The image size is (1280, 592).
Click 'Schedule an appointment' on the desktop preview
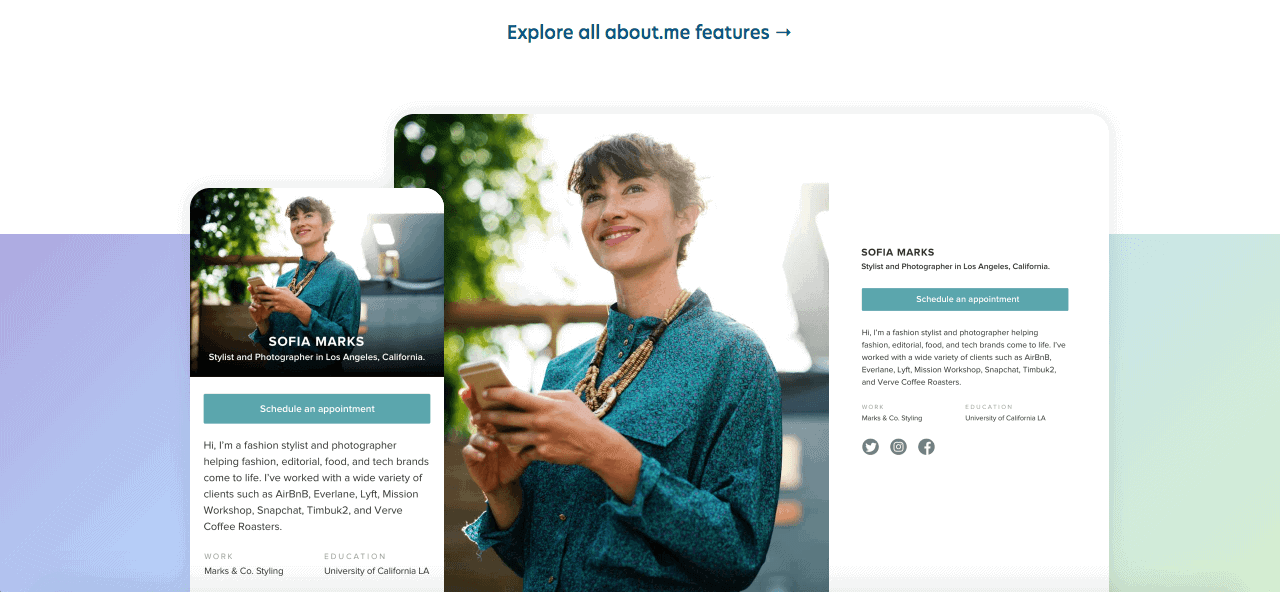click(x=965, y=299)
